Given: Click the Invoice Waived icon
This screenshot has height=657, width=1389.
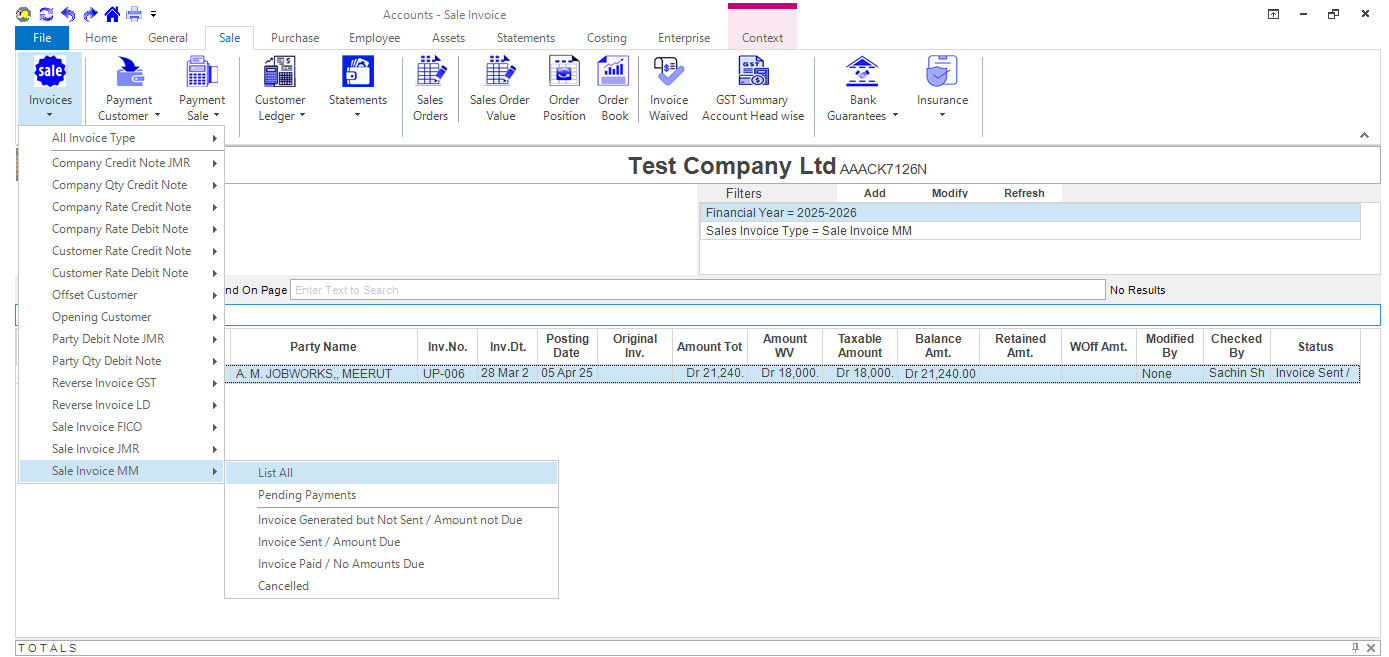Looking at the screenshot, I should [x=668, y=88].
